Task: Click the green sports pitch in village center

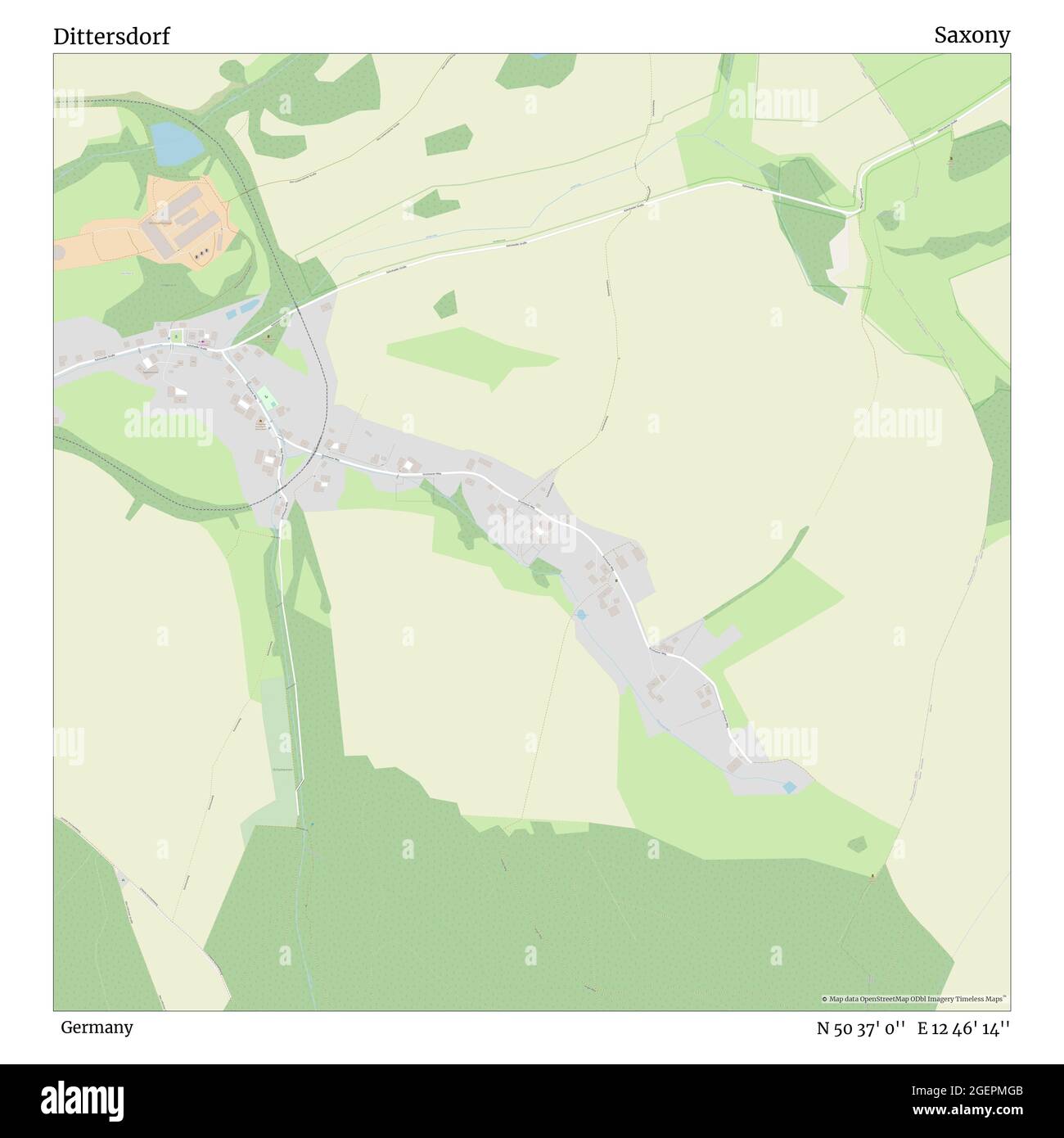Action: click(x=267, y=400)
